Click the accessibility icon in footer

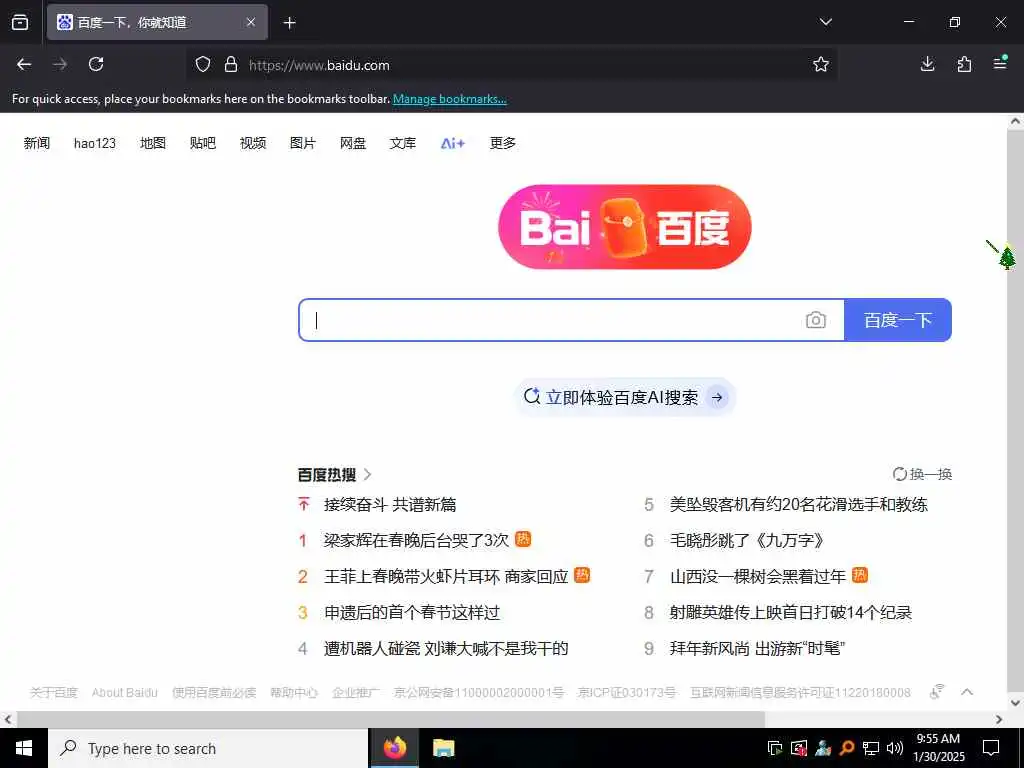point(937,692)
